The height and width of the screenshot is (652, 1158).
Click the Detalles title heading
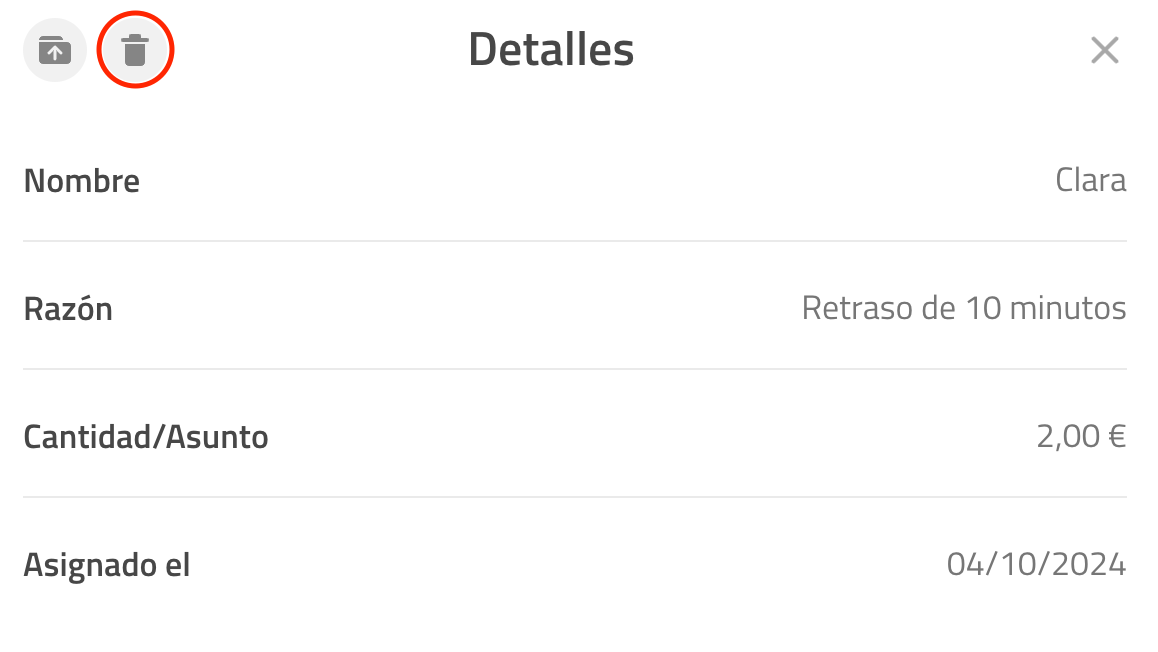coord(551,49)
